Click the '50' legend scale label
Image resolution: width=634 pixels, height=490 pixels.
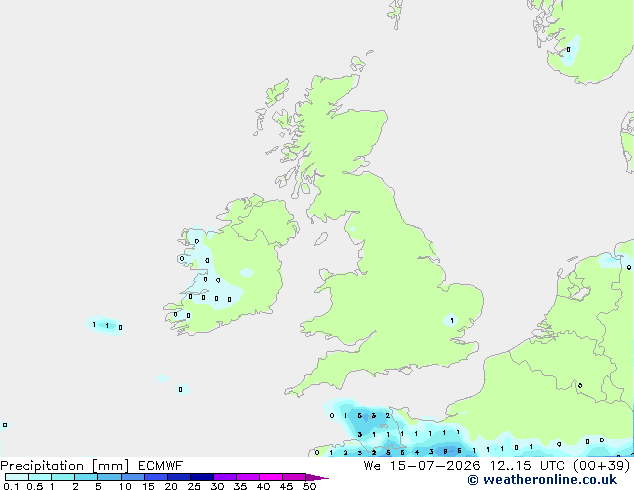click(x=309, y=486)
